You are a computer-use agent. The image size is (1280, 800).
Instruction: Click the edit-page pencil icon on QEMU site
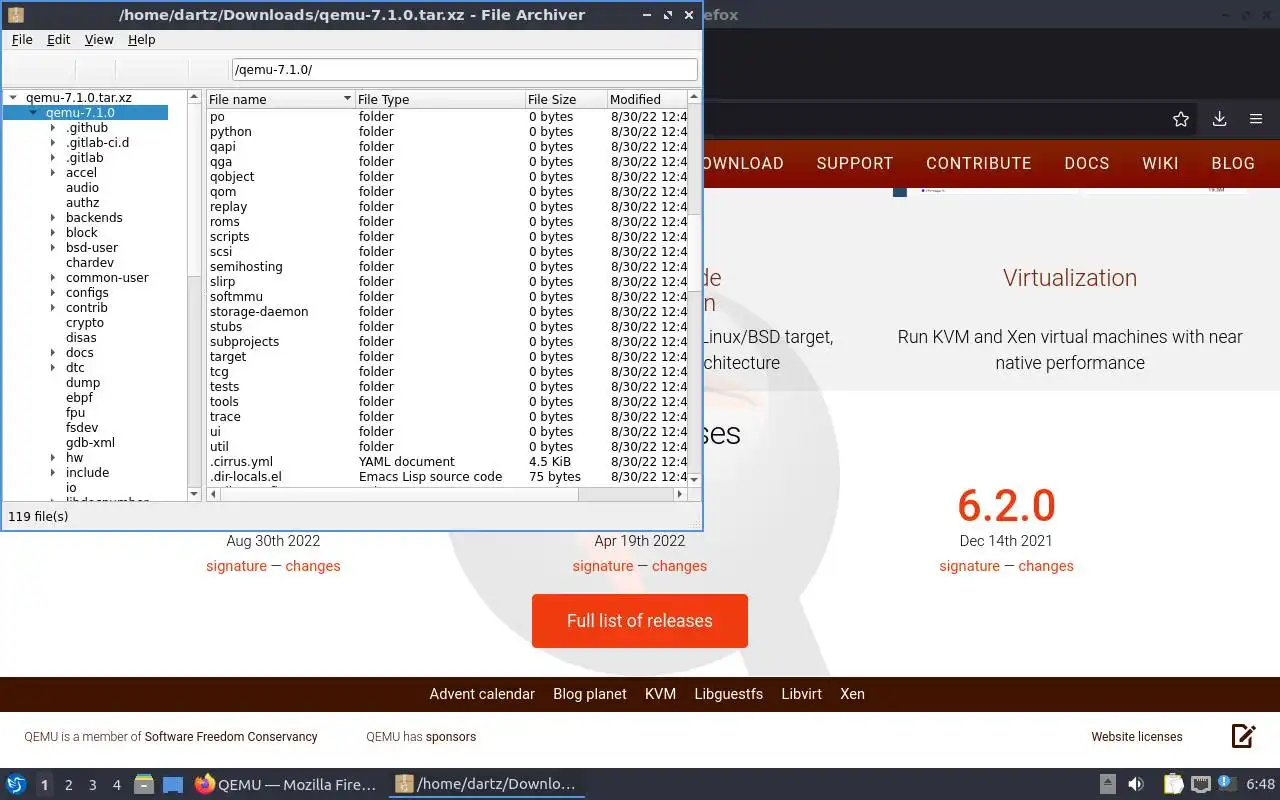(x=1243, y=736)
